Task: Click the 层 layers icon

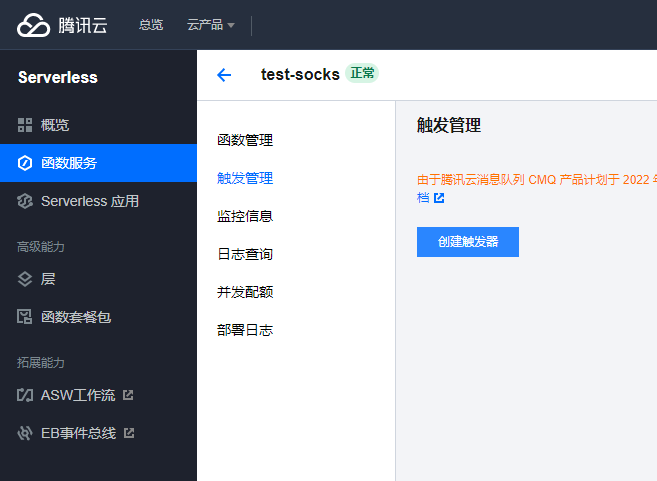Action: 25,279
